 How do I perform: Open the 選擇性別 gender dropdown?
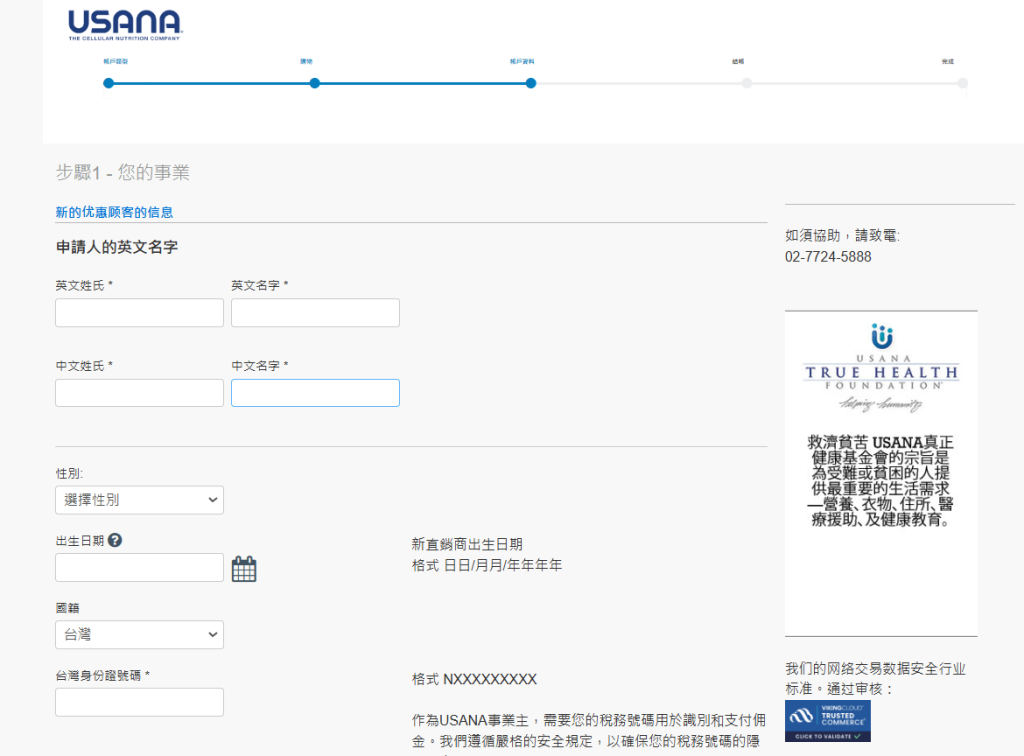(139, 500)
